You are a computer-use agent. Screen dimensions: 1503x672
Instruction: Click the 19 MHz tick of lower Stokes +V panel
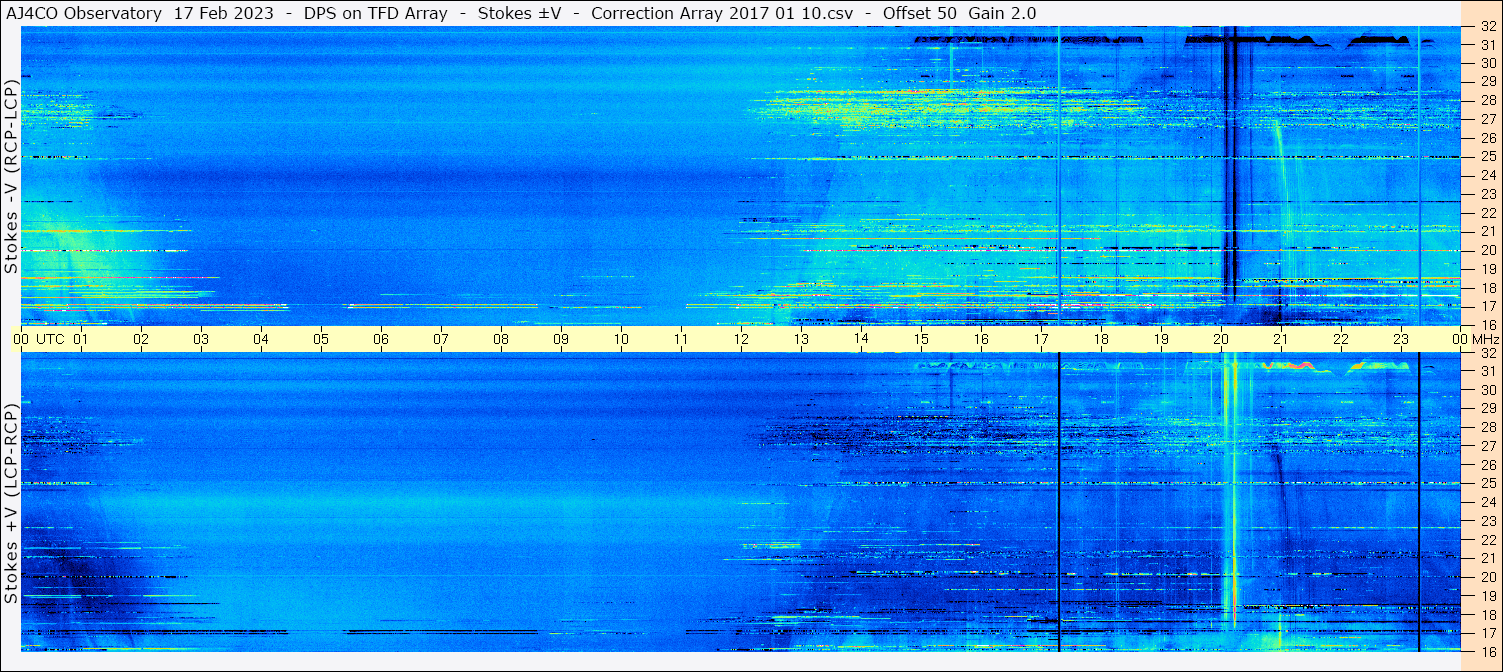1488,596
